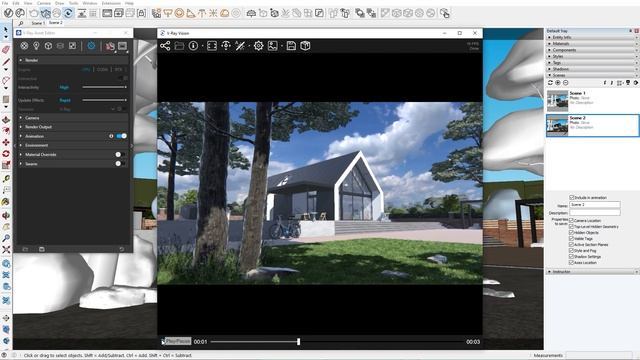Expand the Entity Info tray panel
Viewport: 640px width, 360px height.
click(592, 37)
